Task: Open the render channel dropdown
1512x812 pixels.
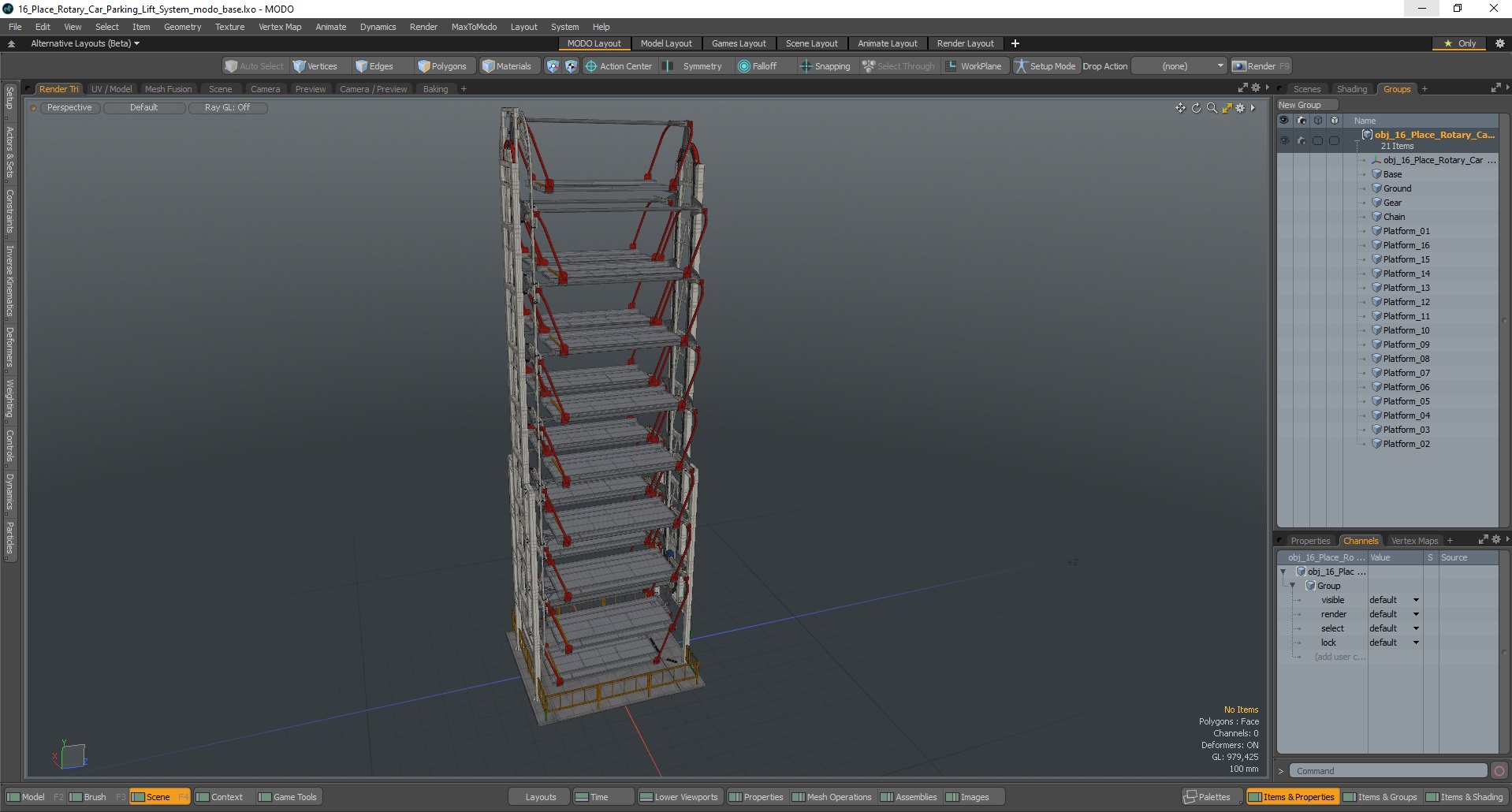Action: 1394,614
